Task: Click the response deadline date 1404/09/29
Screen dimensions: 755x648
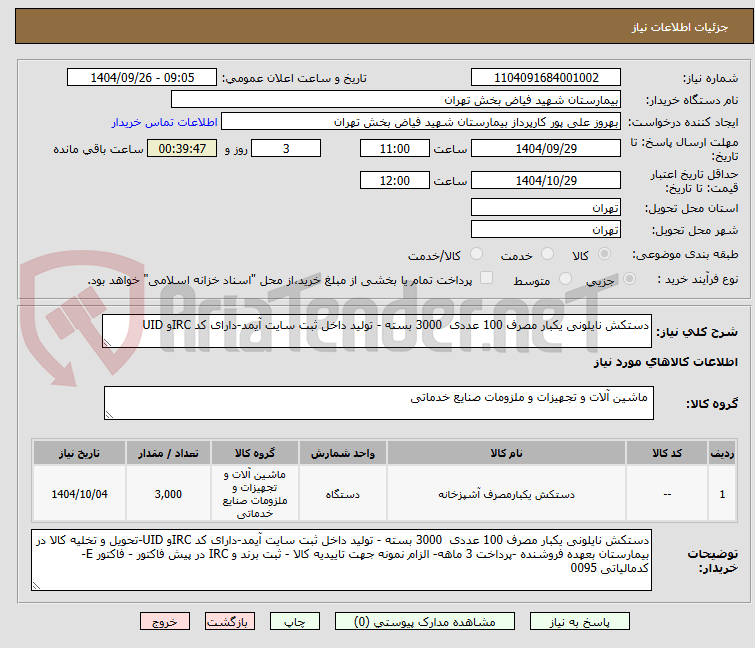Action: pyautogui.click(x=546, y=148)
